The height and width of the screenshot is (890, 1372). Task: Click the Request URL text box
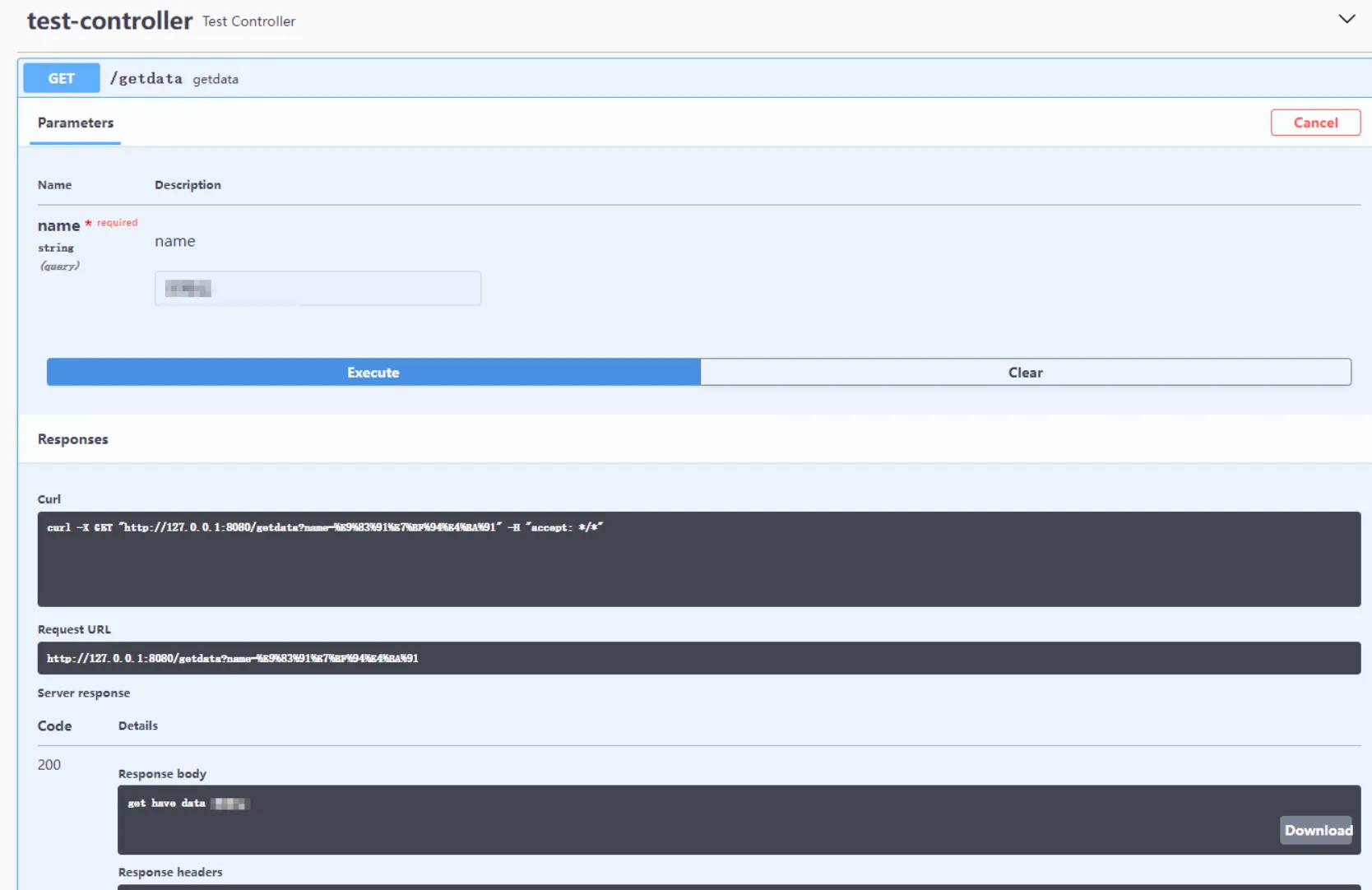(698, 658)
